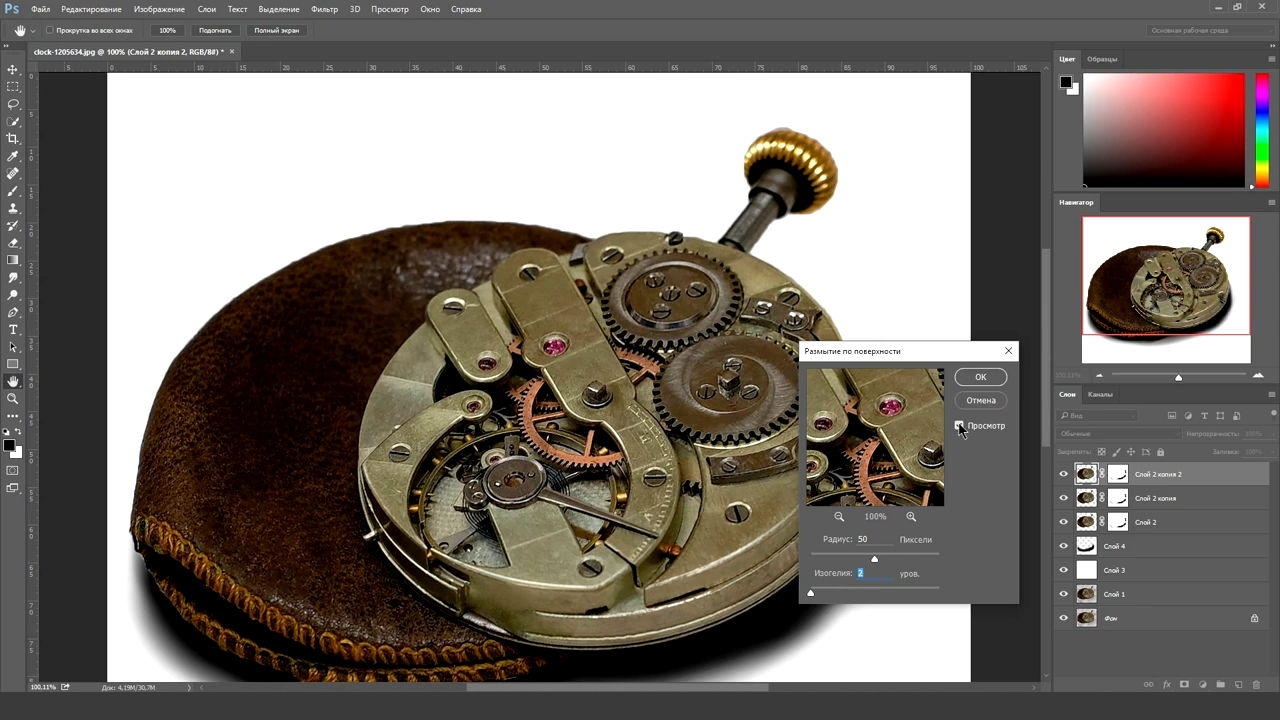The image size is (1280, 720).
Task: Select the Move tool
Action: coord(13,69)
